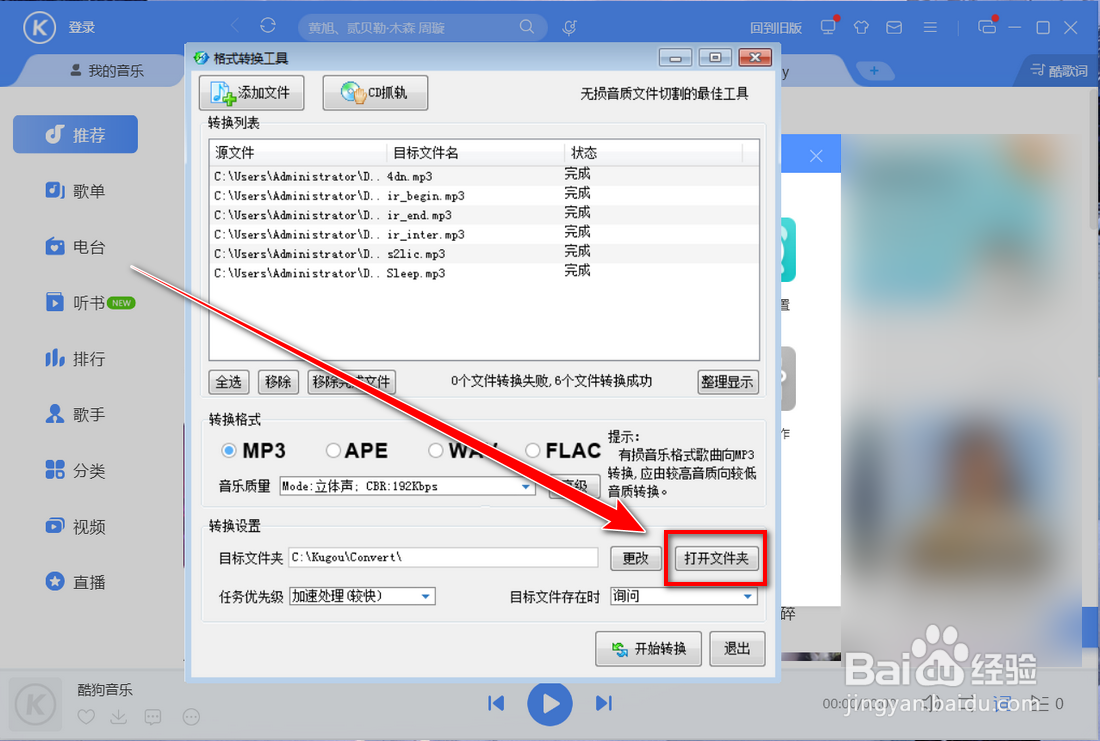The image size is (1100, 741).
Task: Open 排行 in the sidebar
Action: [76, 359]
